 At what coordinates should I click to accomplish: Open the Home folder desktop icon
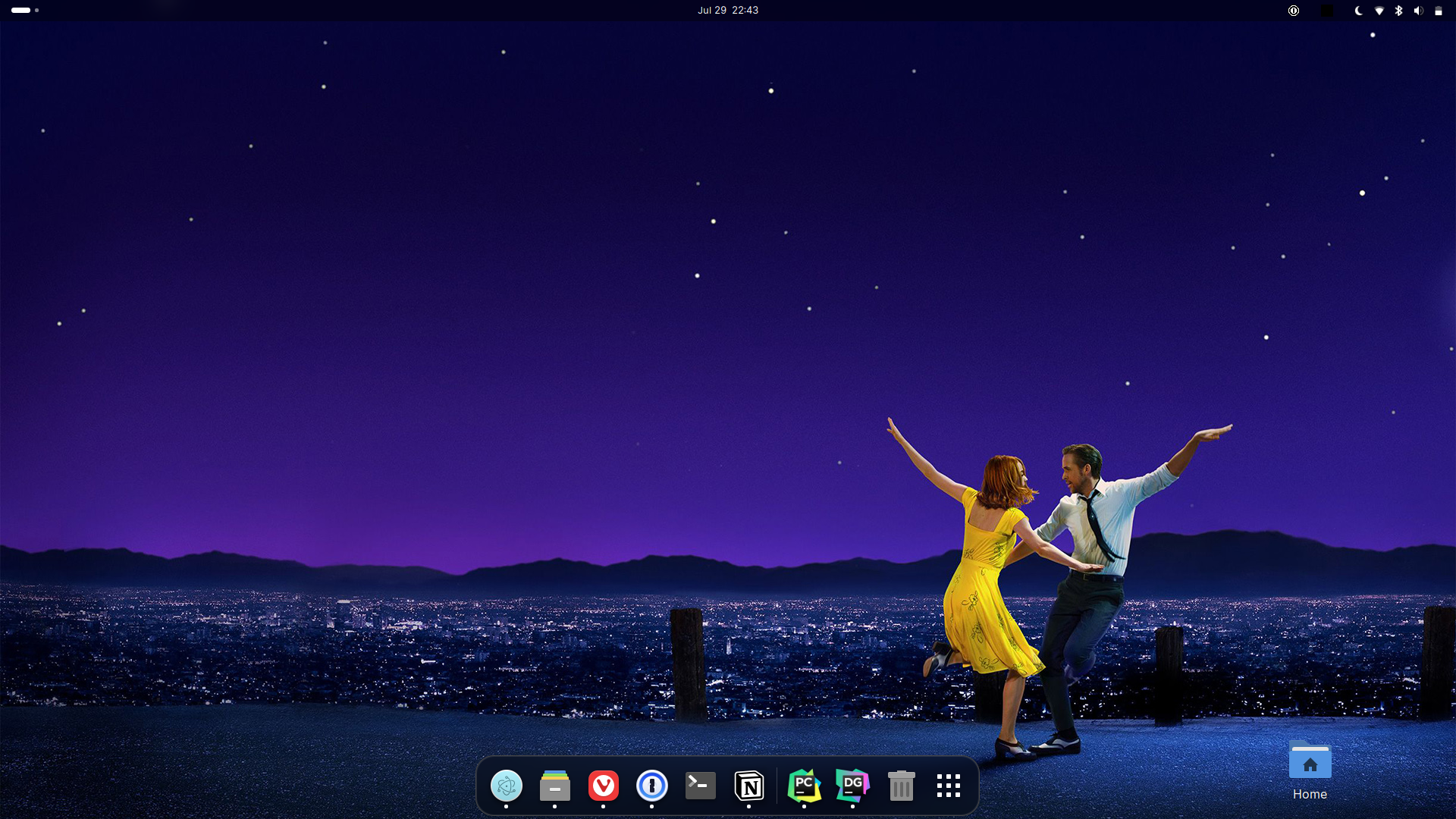[1310, 770]
